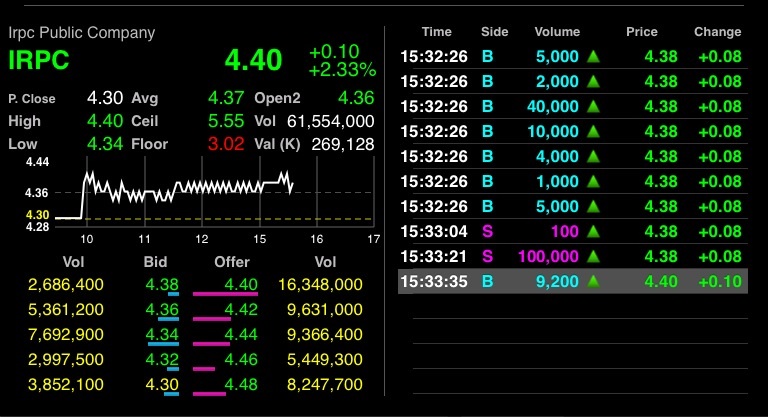Screen dimensions: 768x417
Task: Select offer price 4.40 in order book
Action: click(x=241, y=285)
